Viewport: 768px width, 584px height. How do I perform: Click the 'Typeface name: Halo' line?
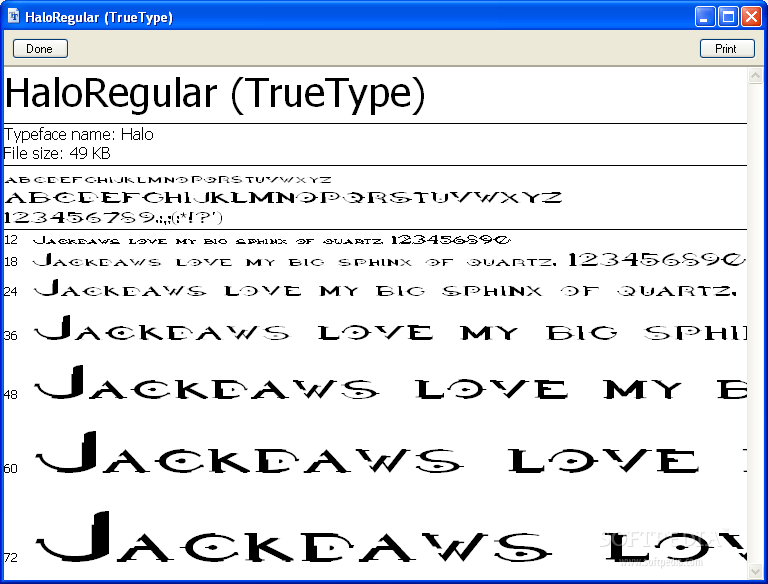point(78,134)
